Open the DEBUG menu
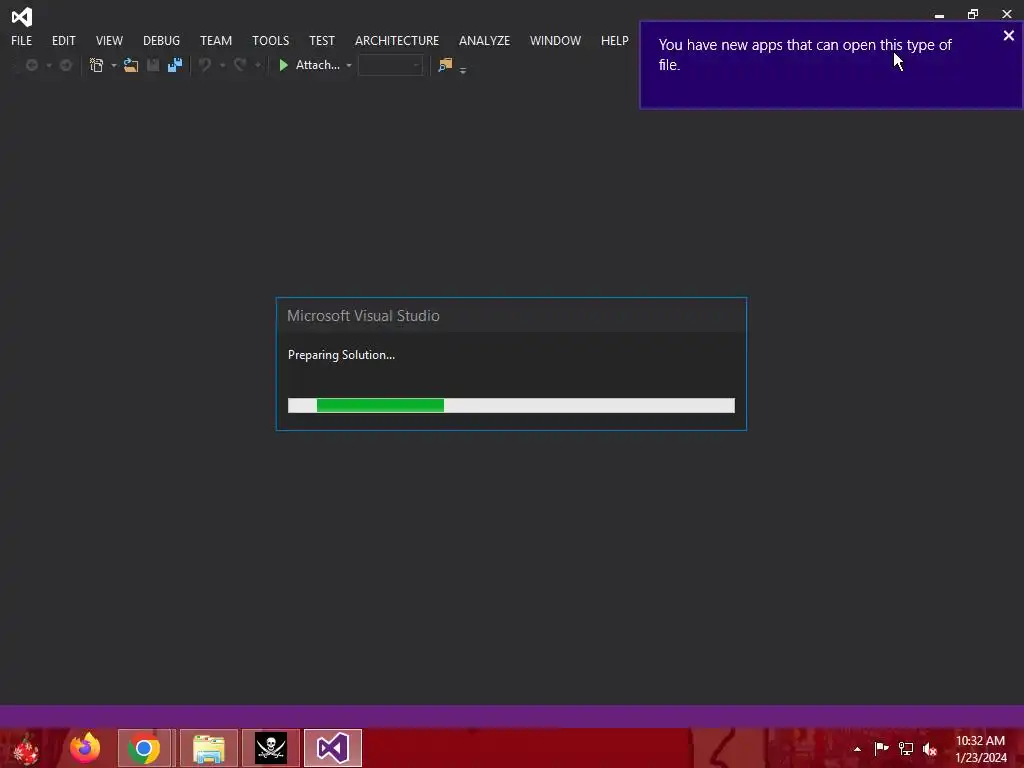 [x=161, y=40]
